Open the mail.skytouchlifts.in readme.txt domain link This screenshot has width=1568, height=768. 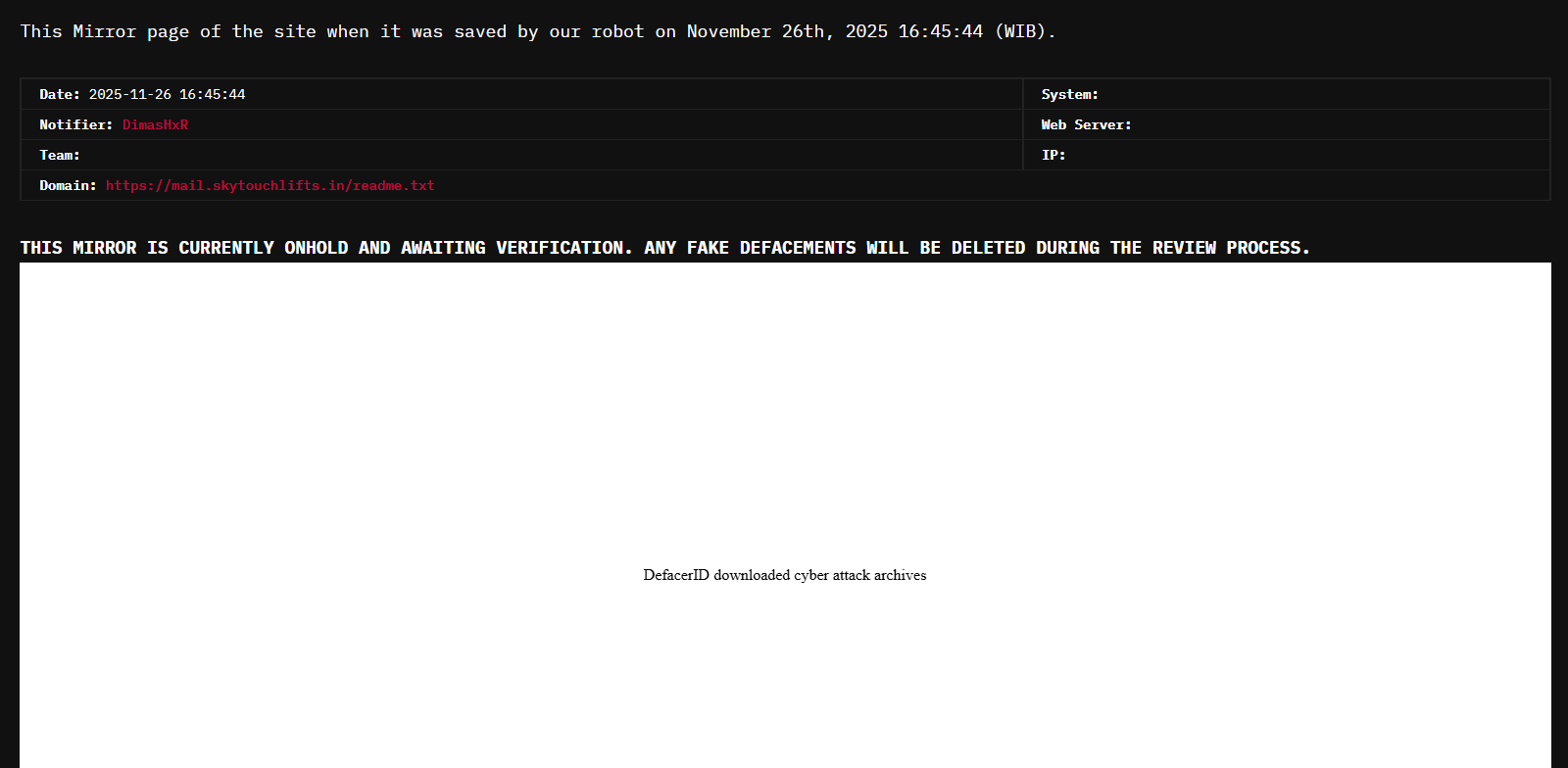coord(269,185)
